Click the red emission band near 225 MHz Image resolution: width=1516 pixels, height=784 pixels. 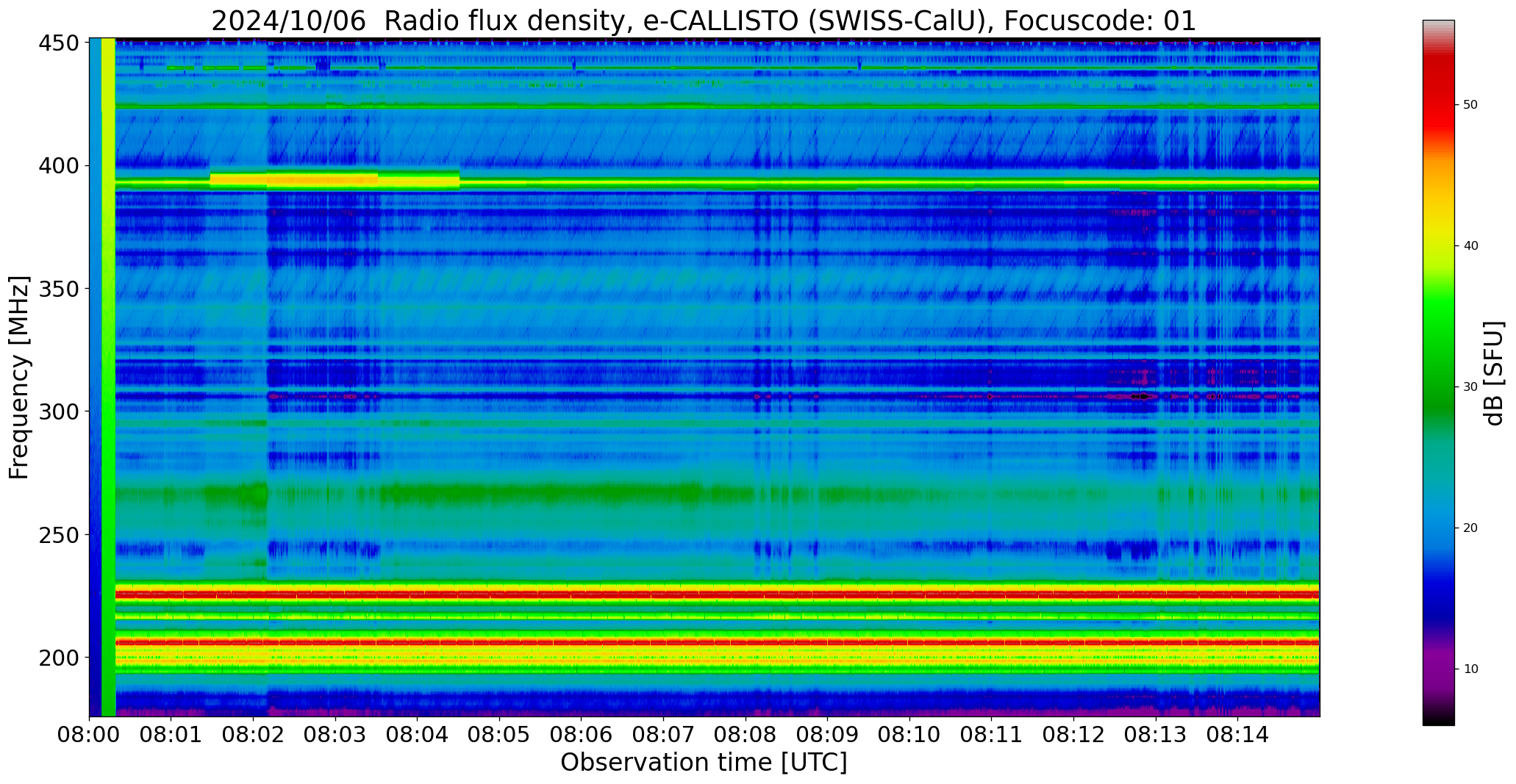click(717, 594)
